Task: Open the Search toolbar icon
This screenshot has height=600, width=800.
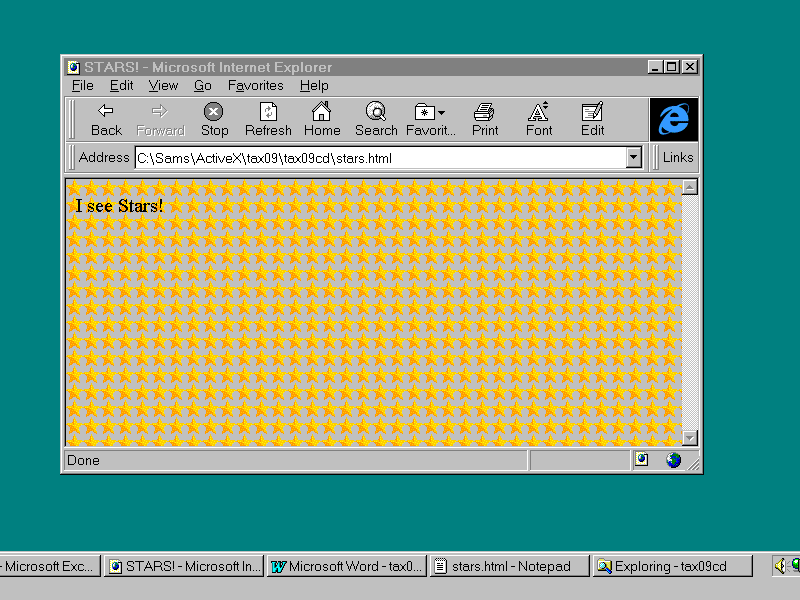Action: tap(376, 111)
